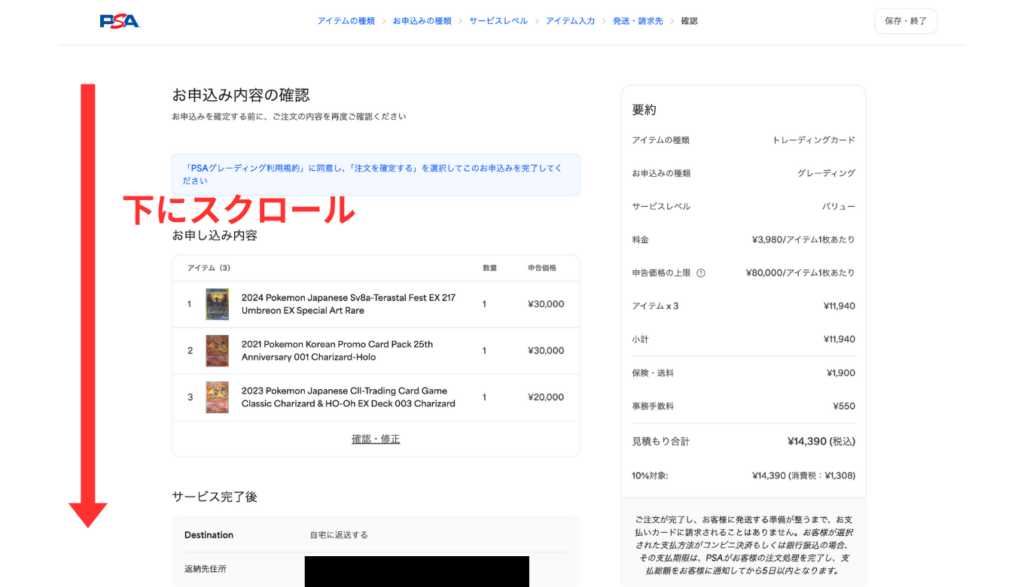
Task: Go to サービスレベル breadcrumb step
Action: [498, 21]
